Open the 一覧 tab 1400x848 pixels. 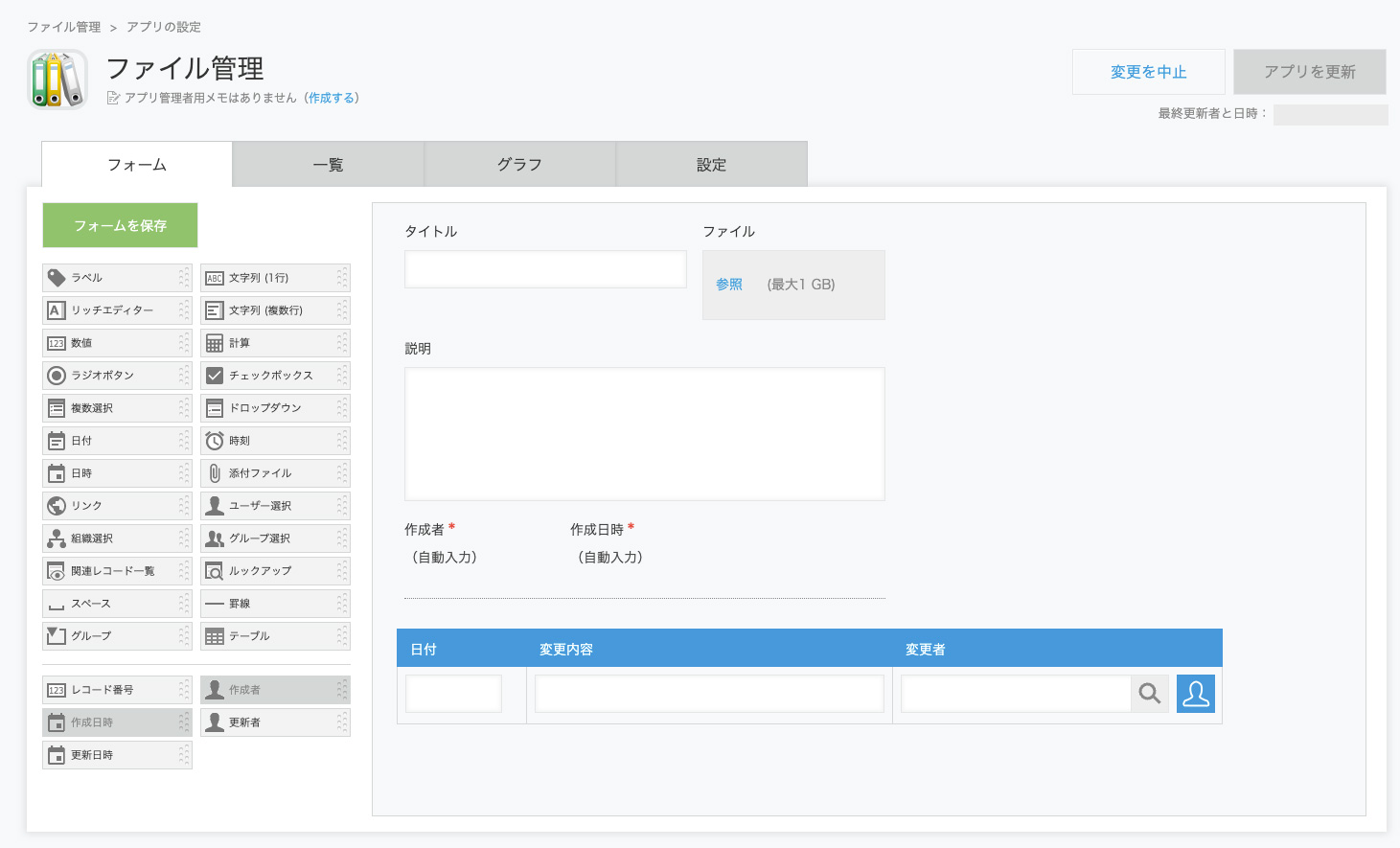[329, 165]
